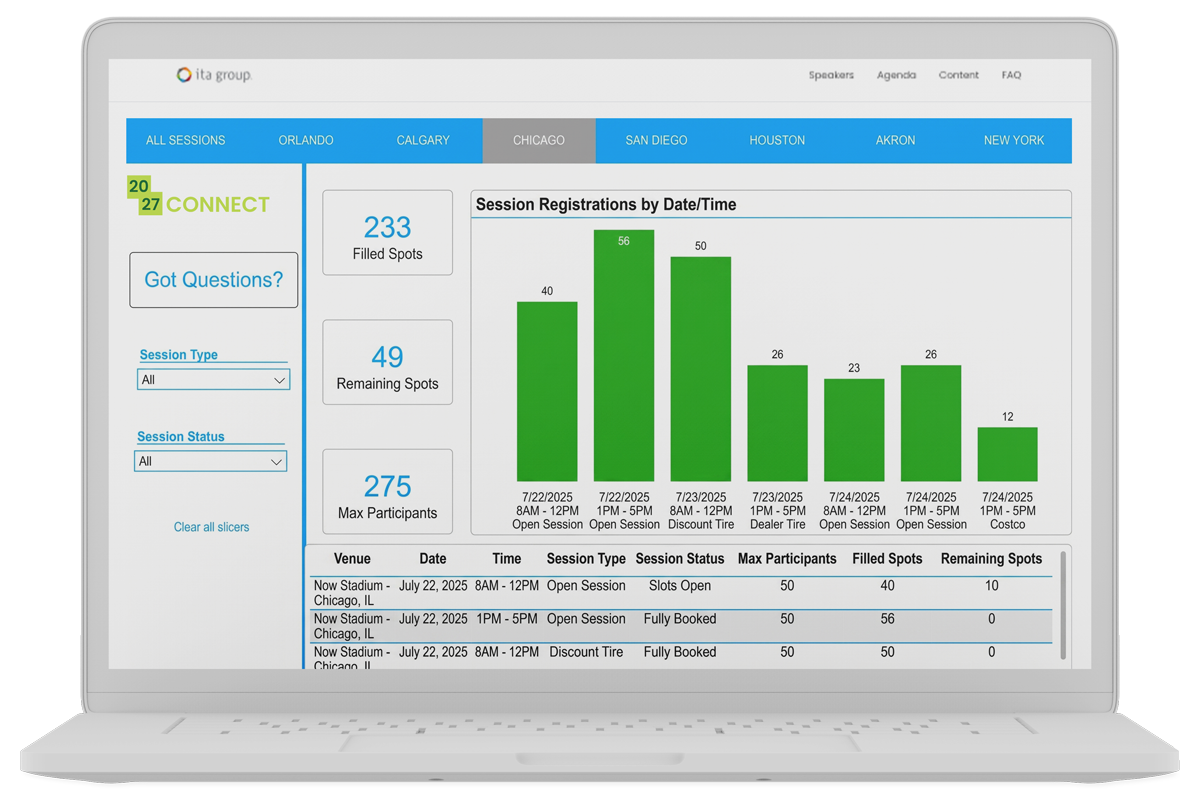Sort by the Max Participants column header
1200x805 pixels.
tap(787, 559)
